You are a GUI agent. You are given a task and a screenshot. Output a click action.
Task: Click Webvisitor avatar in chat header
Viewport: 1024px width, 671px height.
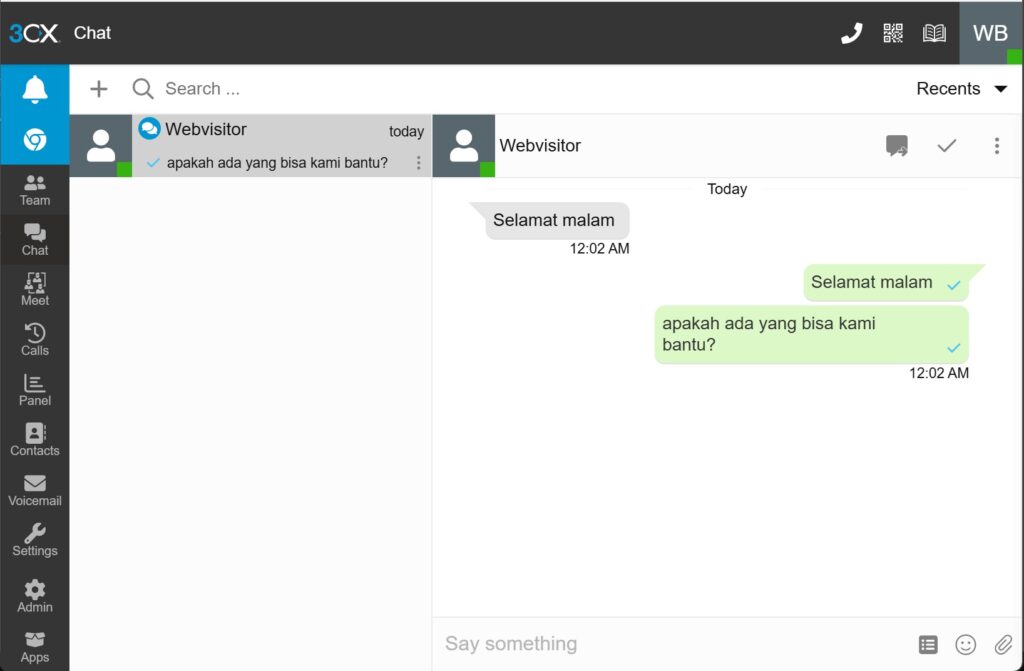coord(464,146)
